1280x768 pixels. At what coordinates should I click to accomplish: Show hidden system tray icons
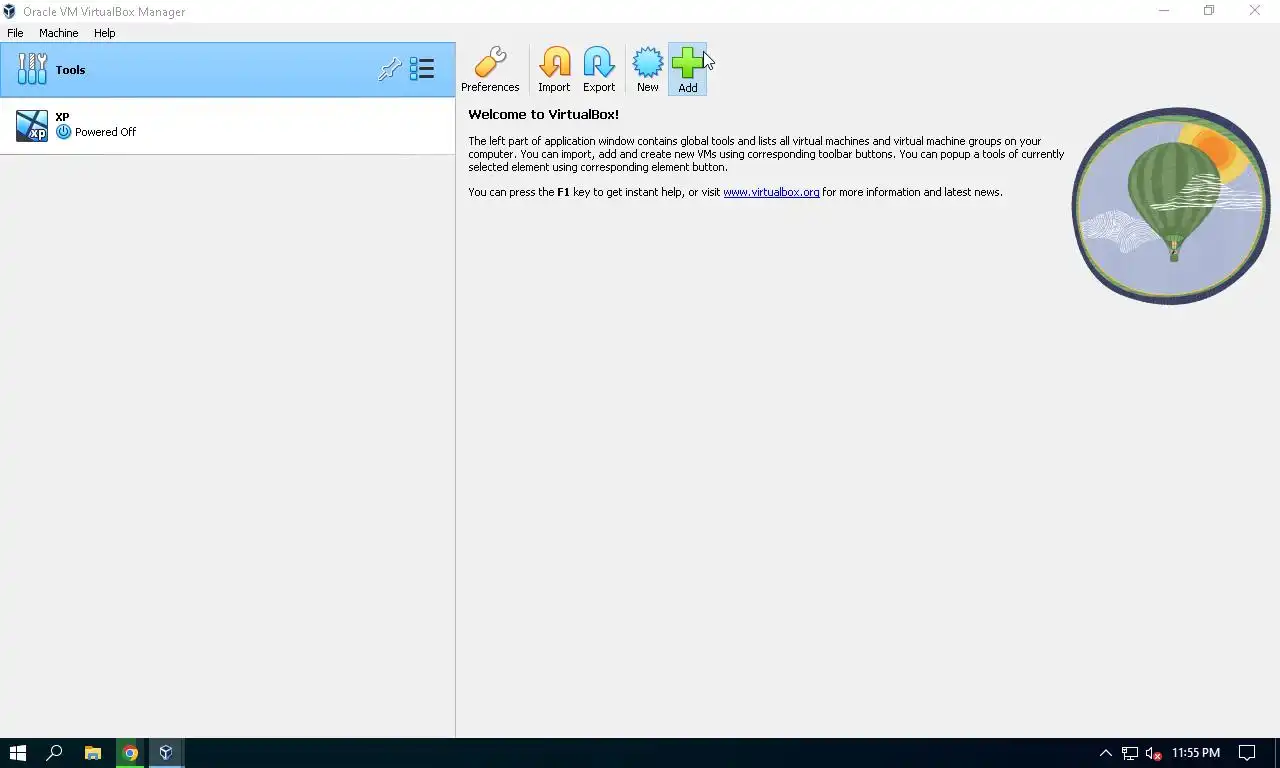[1105, 753]
